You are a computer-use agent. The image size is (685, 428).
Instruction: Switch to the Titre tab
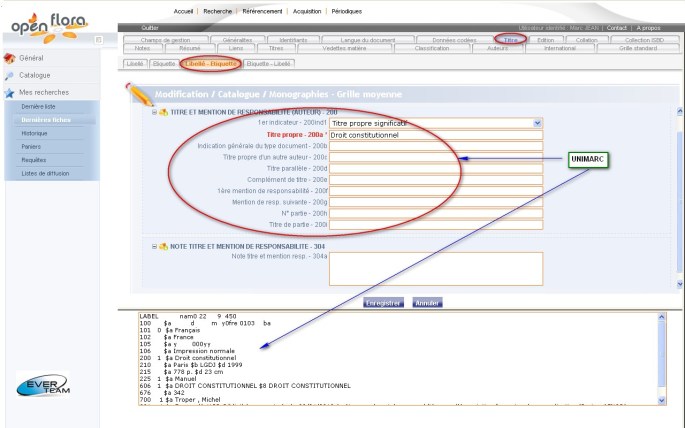click(x=511, y=39)
